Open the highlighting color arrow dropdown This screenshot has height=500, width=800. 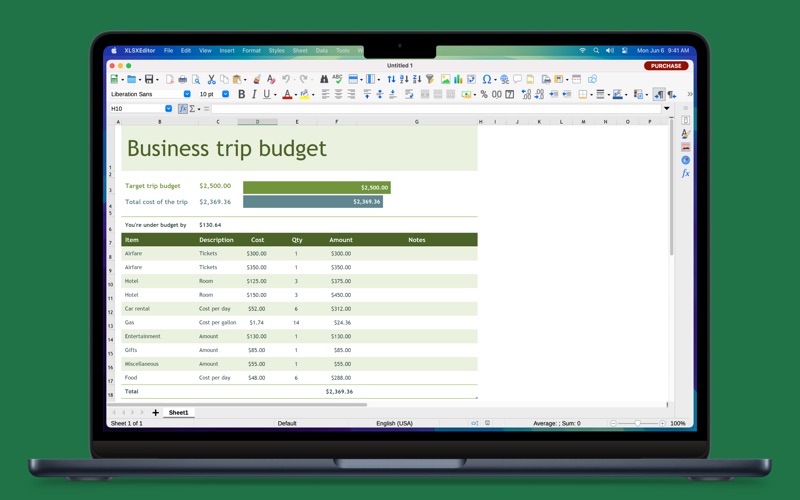pos(313,95)
